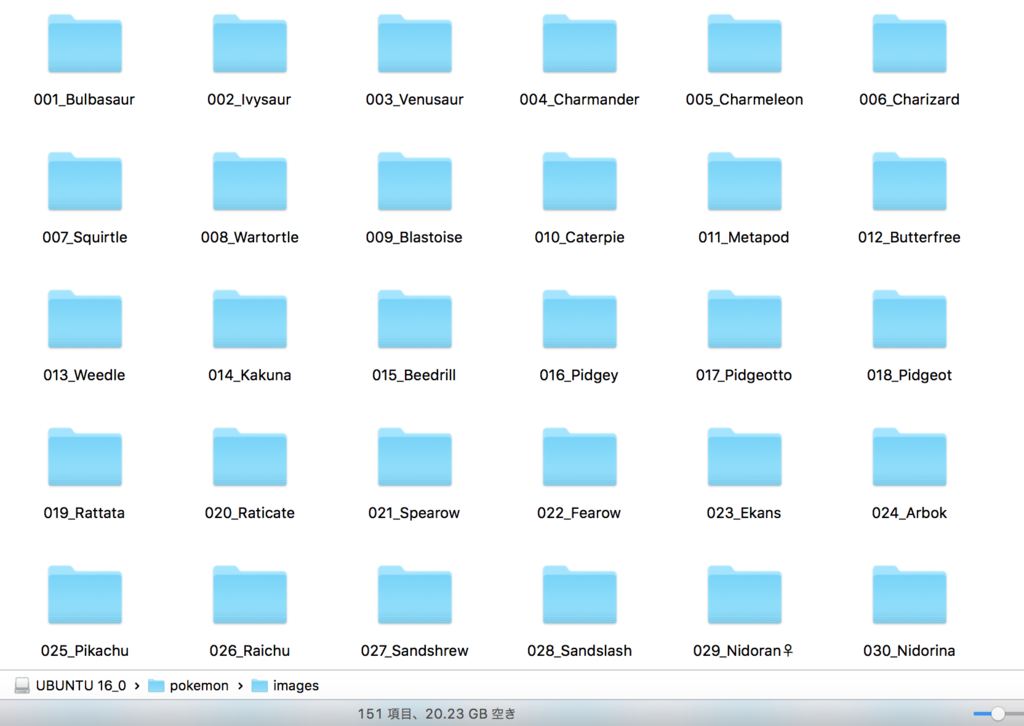Select the 020_Raticate folder icon

click(x=249, y=457)
